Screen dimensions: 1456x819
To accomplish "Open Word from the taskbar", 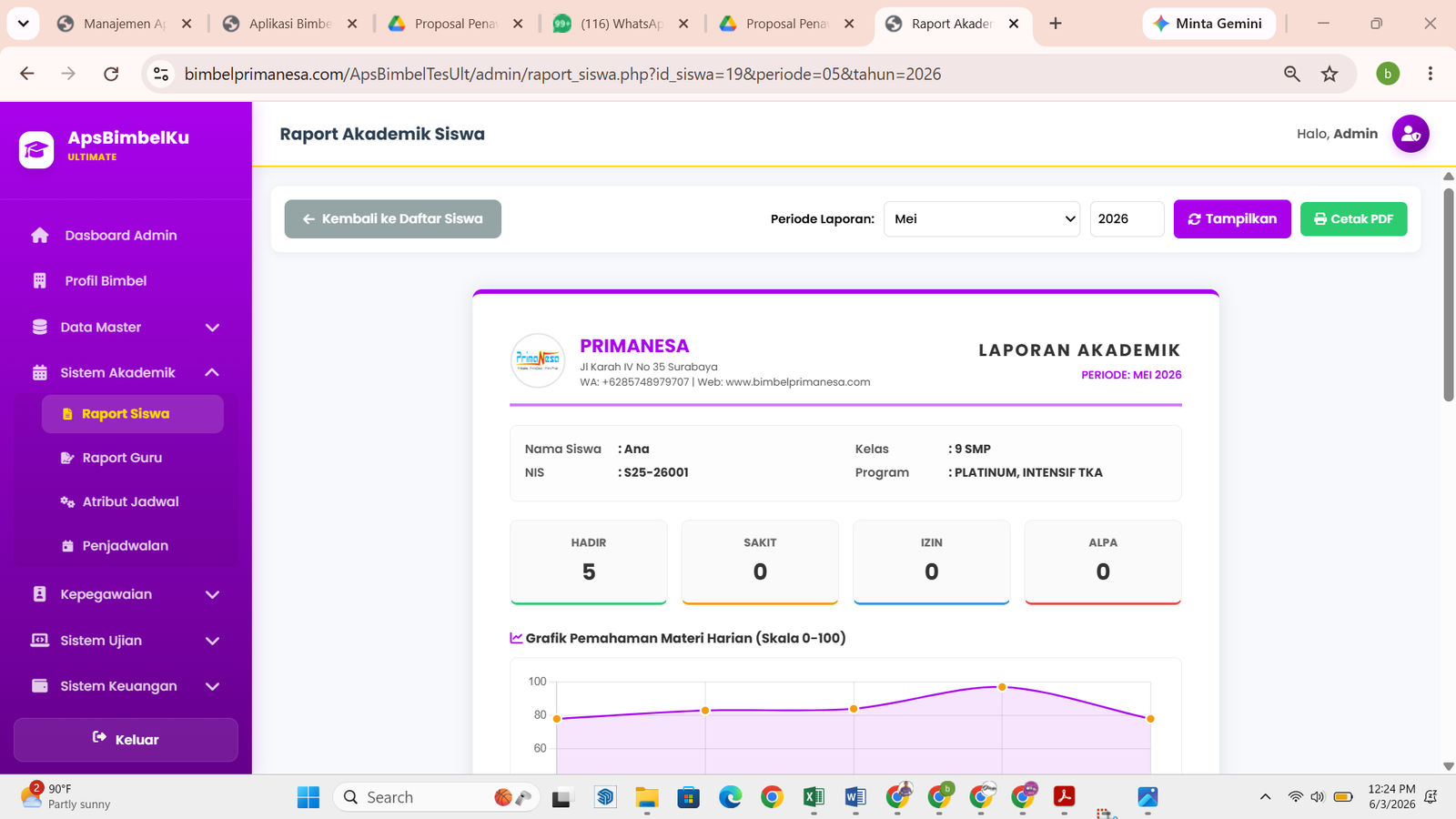I will click(855, 797).
